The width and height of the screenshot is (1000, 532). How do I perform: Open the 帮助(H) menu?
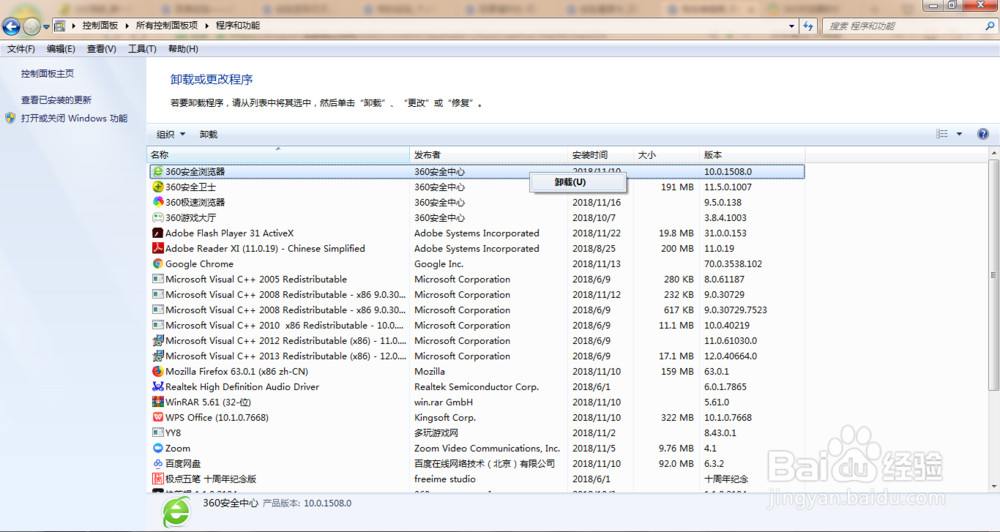pyautogui.click(x=183, y=49)
